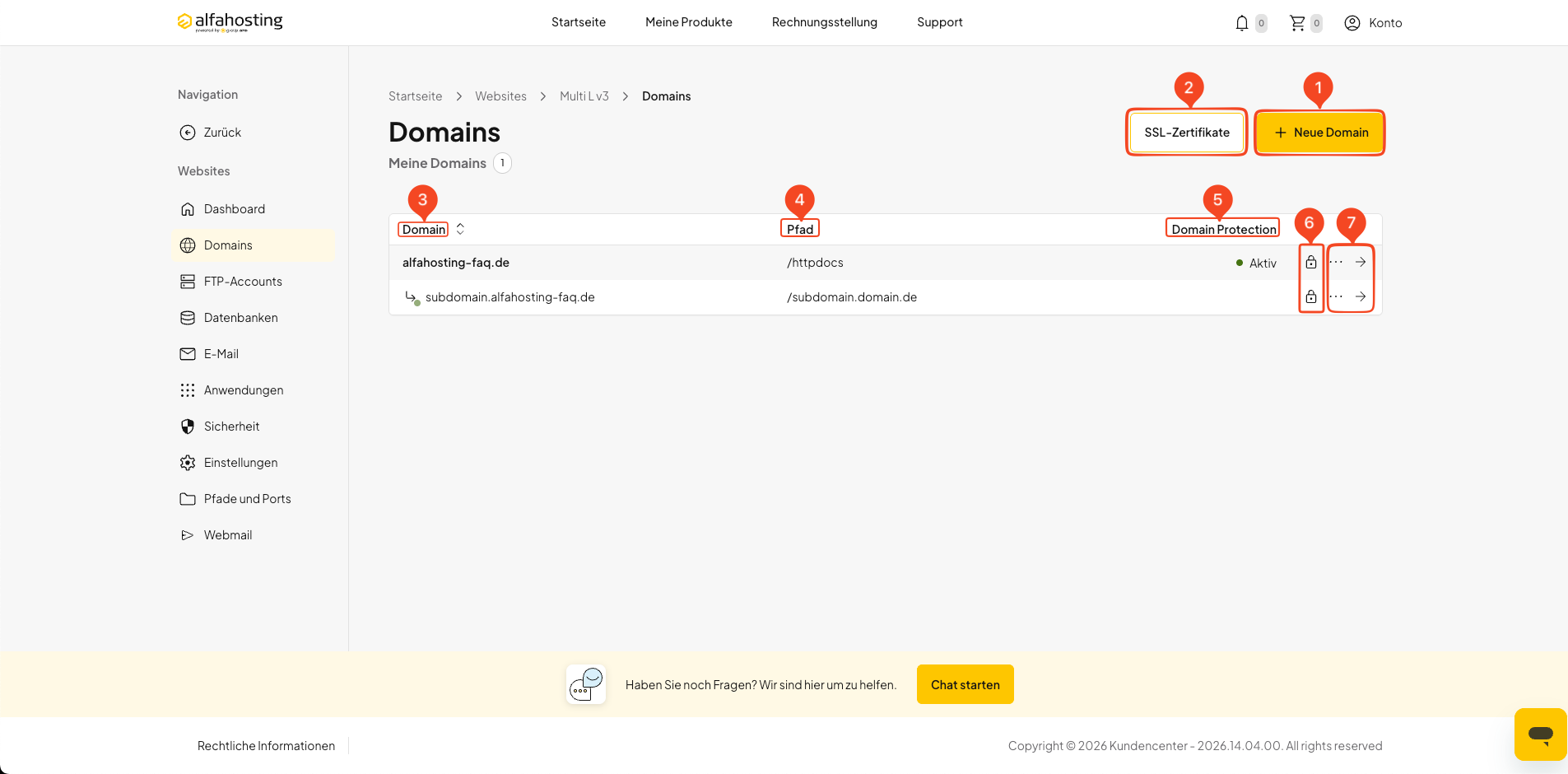This screenshot has width=1568, height=774.
Task: Click the Rechtliche Informationen link
Action: click(266, 746)
